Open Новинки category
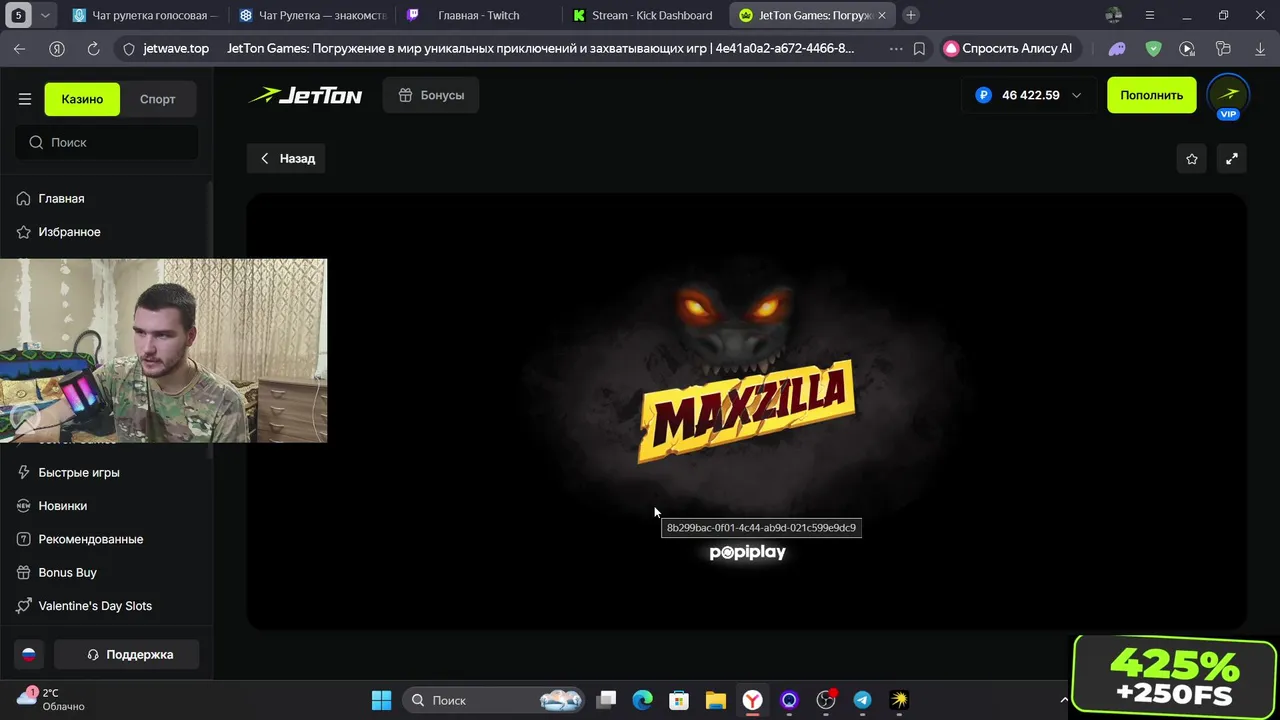1280x720 pixels. pos(62,506)
